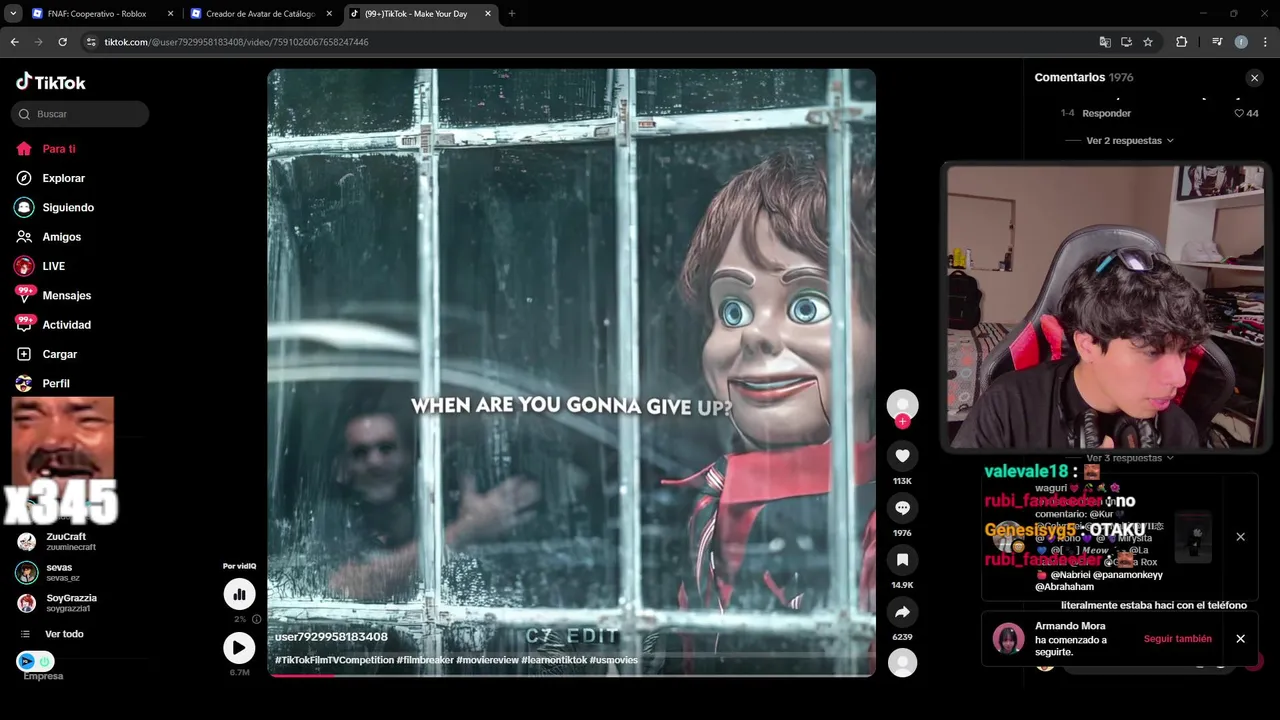View site information icon
This screenshot has height=720, width=1280.
(91, 42)
